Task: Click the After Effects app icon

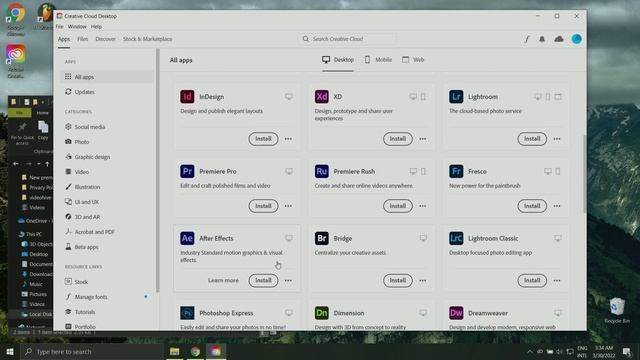Action: pos(187,238)
